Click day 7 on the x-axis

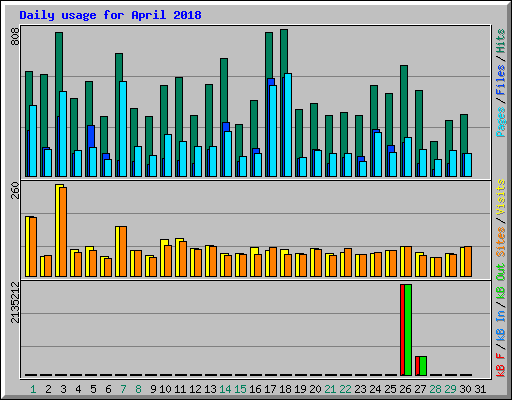click(x=123, y=389)
